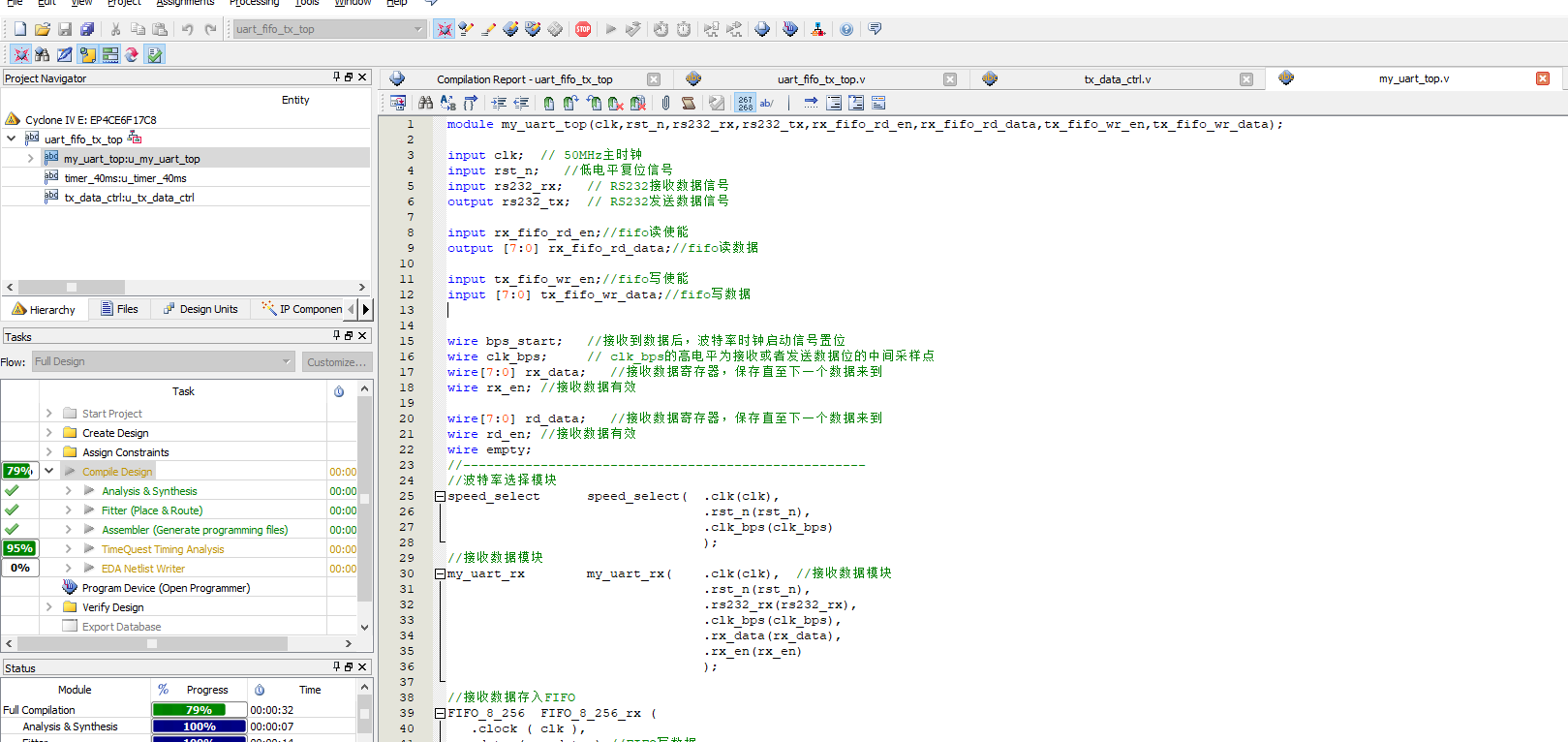Viewport: 1568px width, 742px height.
Task: Close the Compilation Report tab
Action: [654, 79]
